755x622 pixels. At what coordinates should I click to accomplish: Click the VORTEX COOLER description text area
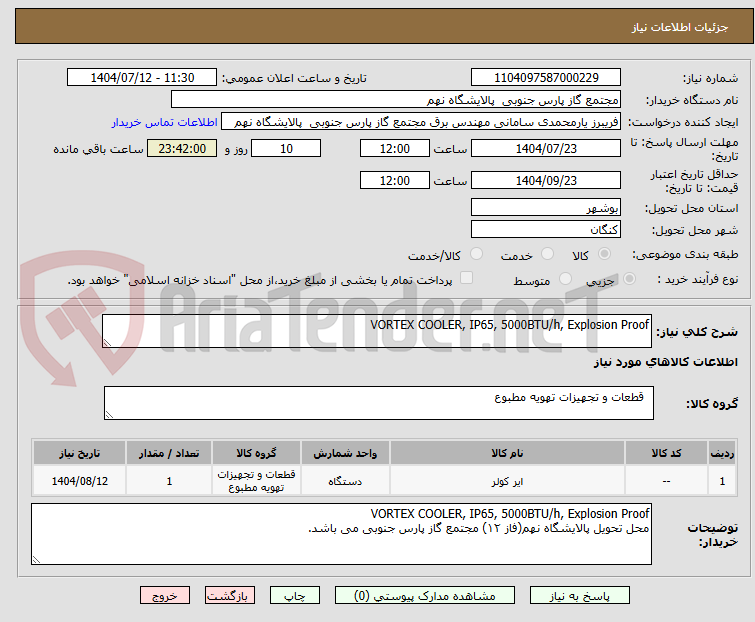click(378, 332)
